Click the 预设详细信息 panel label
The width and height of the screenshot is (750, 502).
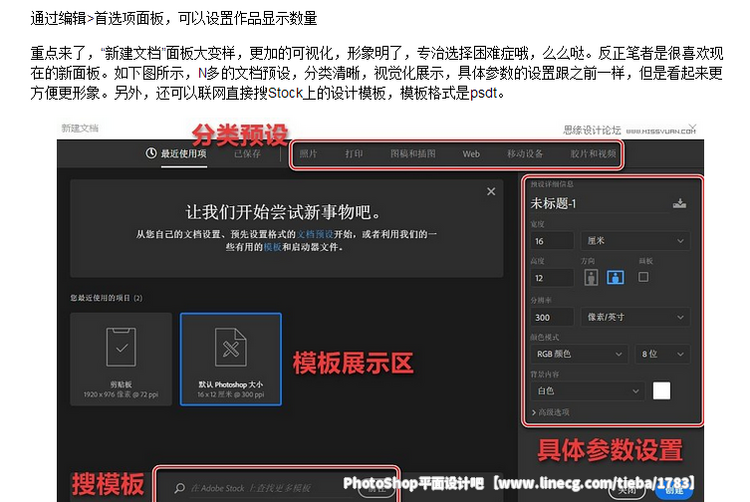coord(551,184)
